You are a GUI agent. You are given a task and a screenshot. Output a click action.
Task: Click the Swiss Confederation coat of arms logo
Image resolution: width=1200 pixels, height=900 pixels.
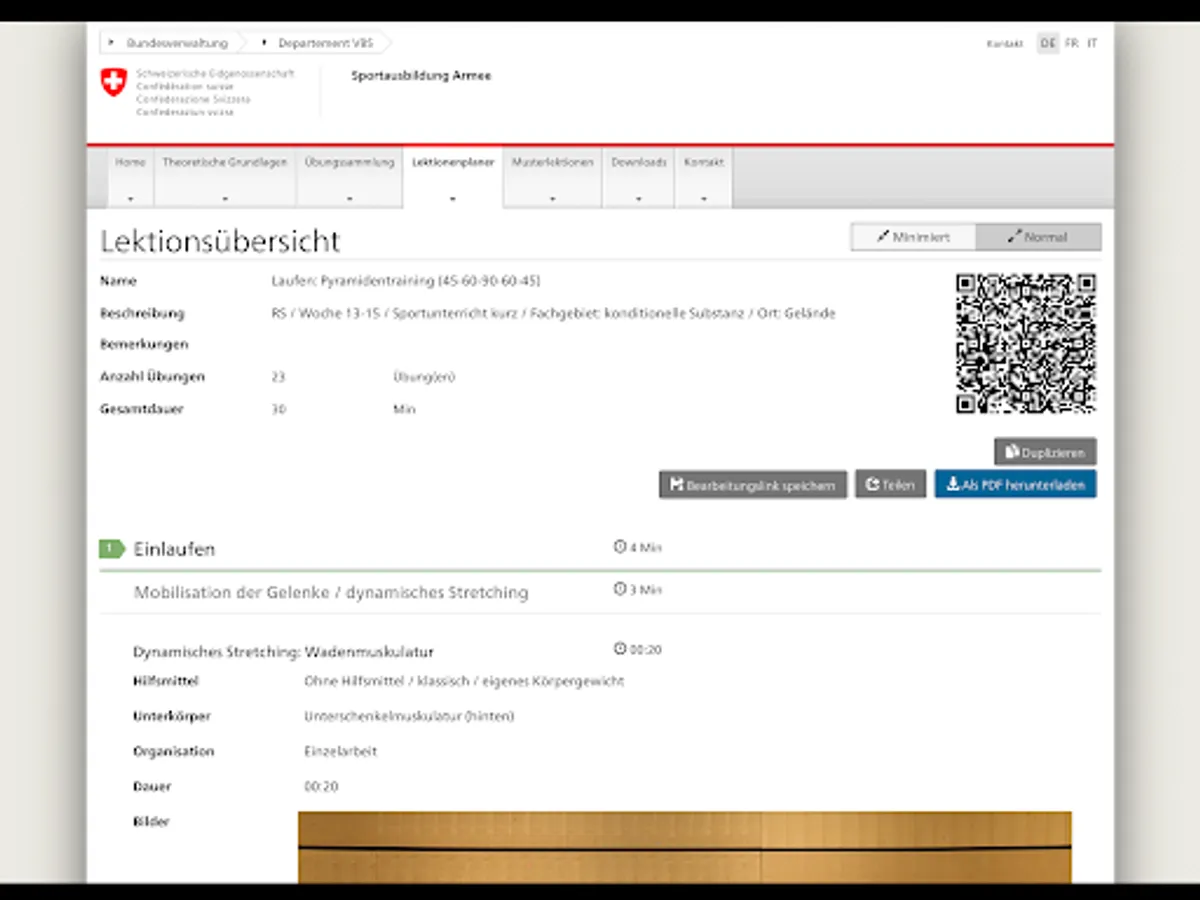(x=114, y=82)
